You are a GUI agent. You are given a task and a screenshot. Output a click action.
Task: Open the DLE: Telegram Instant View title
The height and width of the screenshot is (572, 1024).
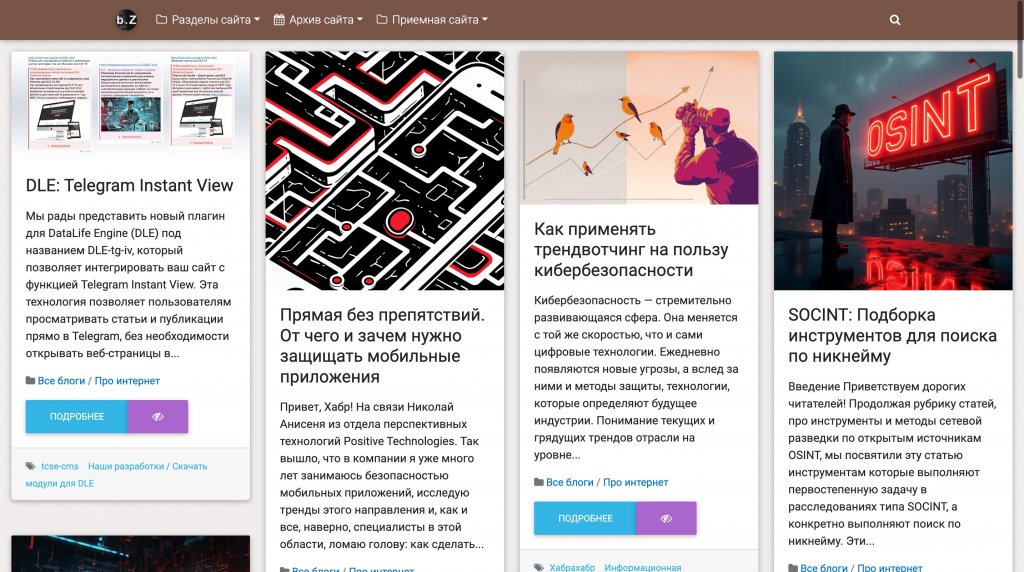pos(129,185)
